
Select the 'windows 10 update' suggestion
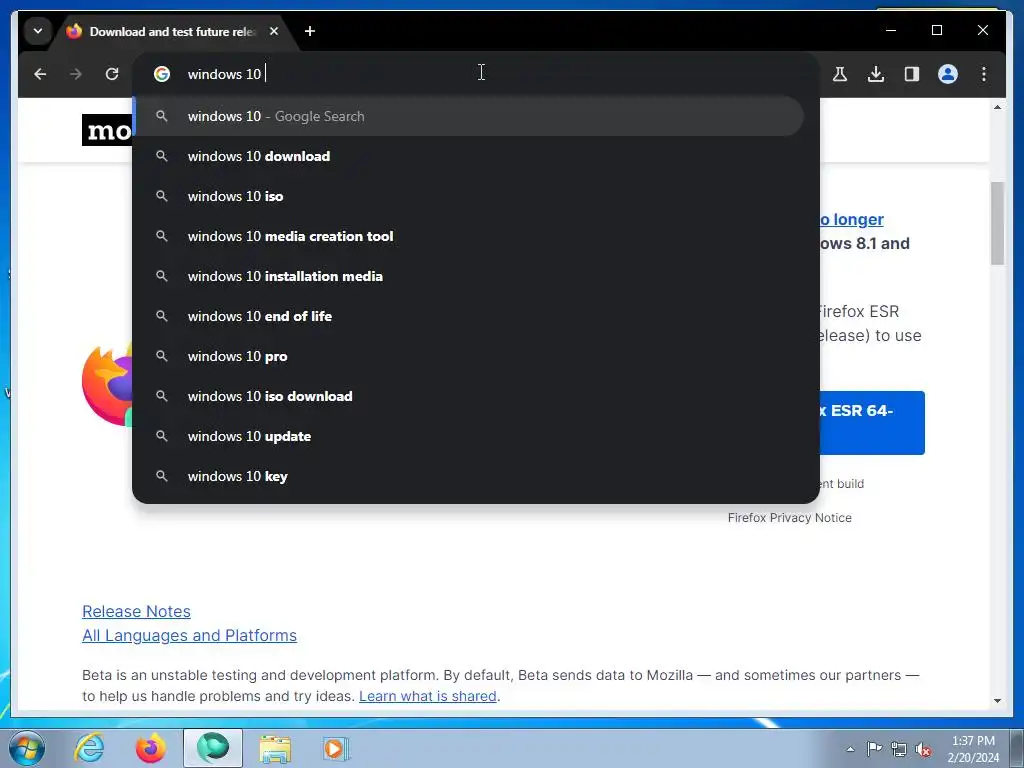click(468, 436)
